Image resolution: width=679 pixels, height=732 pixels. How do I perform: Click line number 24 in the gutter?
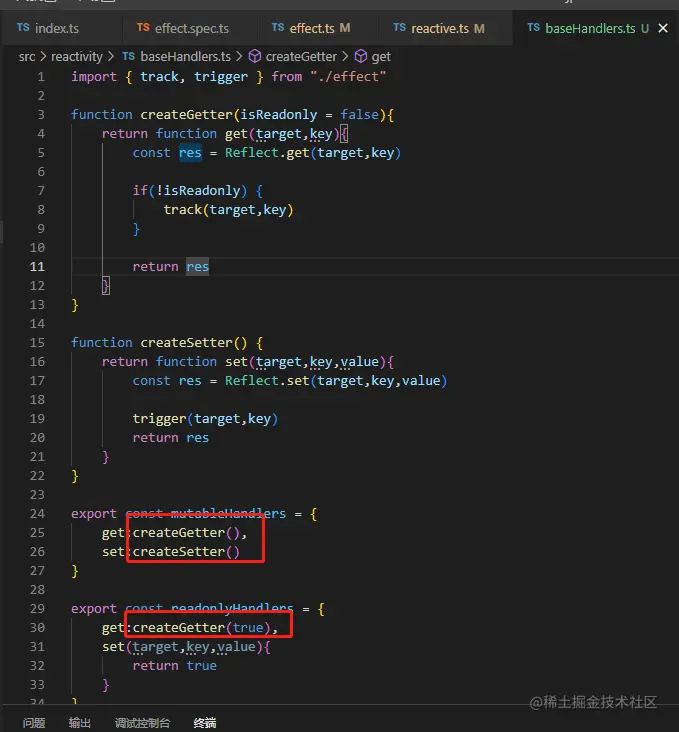point(37,514)
